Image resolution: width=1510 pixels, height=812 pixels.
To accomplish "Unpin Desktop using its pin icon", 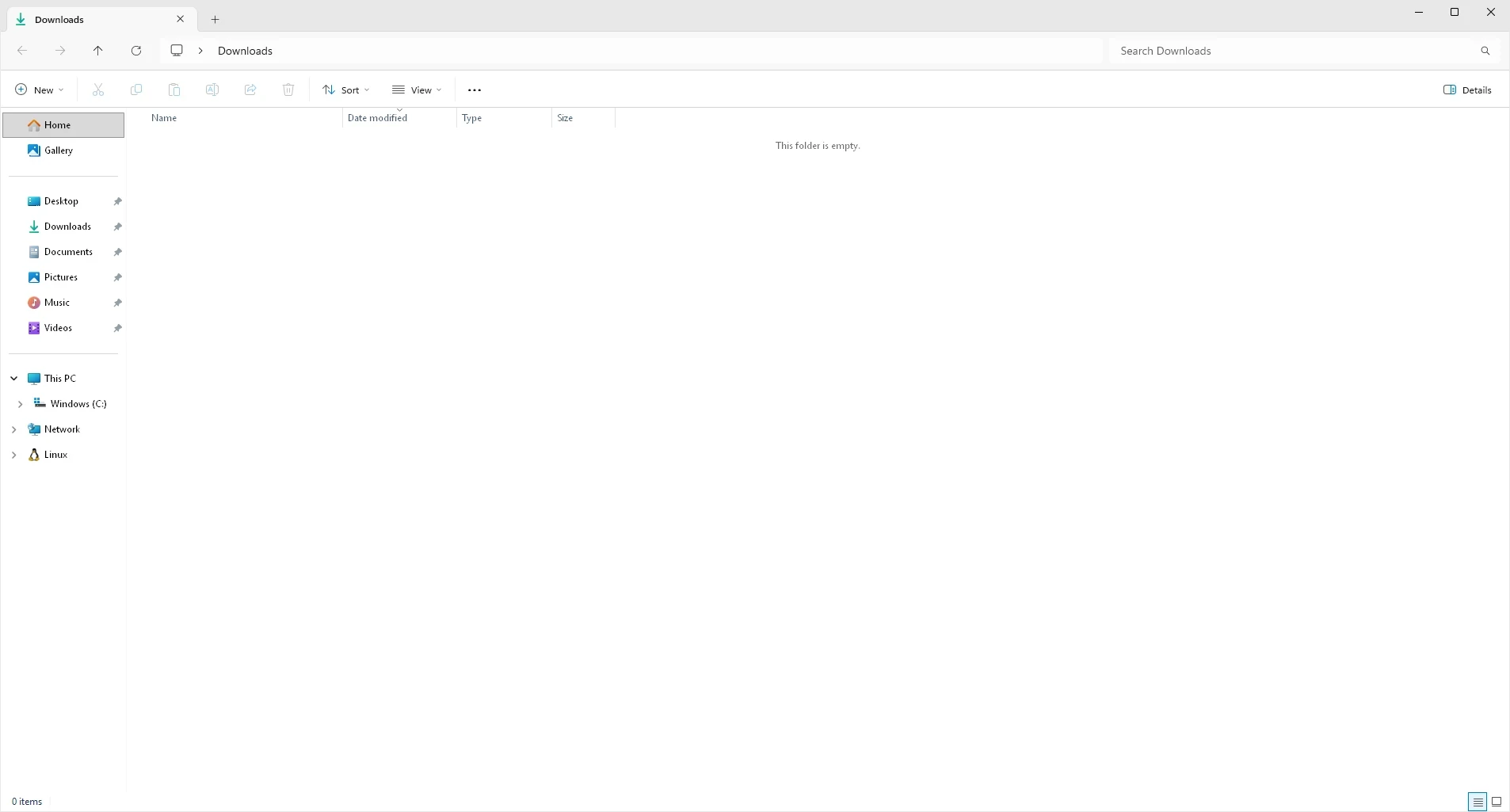I will pos(118,201).
